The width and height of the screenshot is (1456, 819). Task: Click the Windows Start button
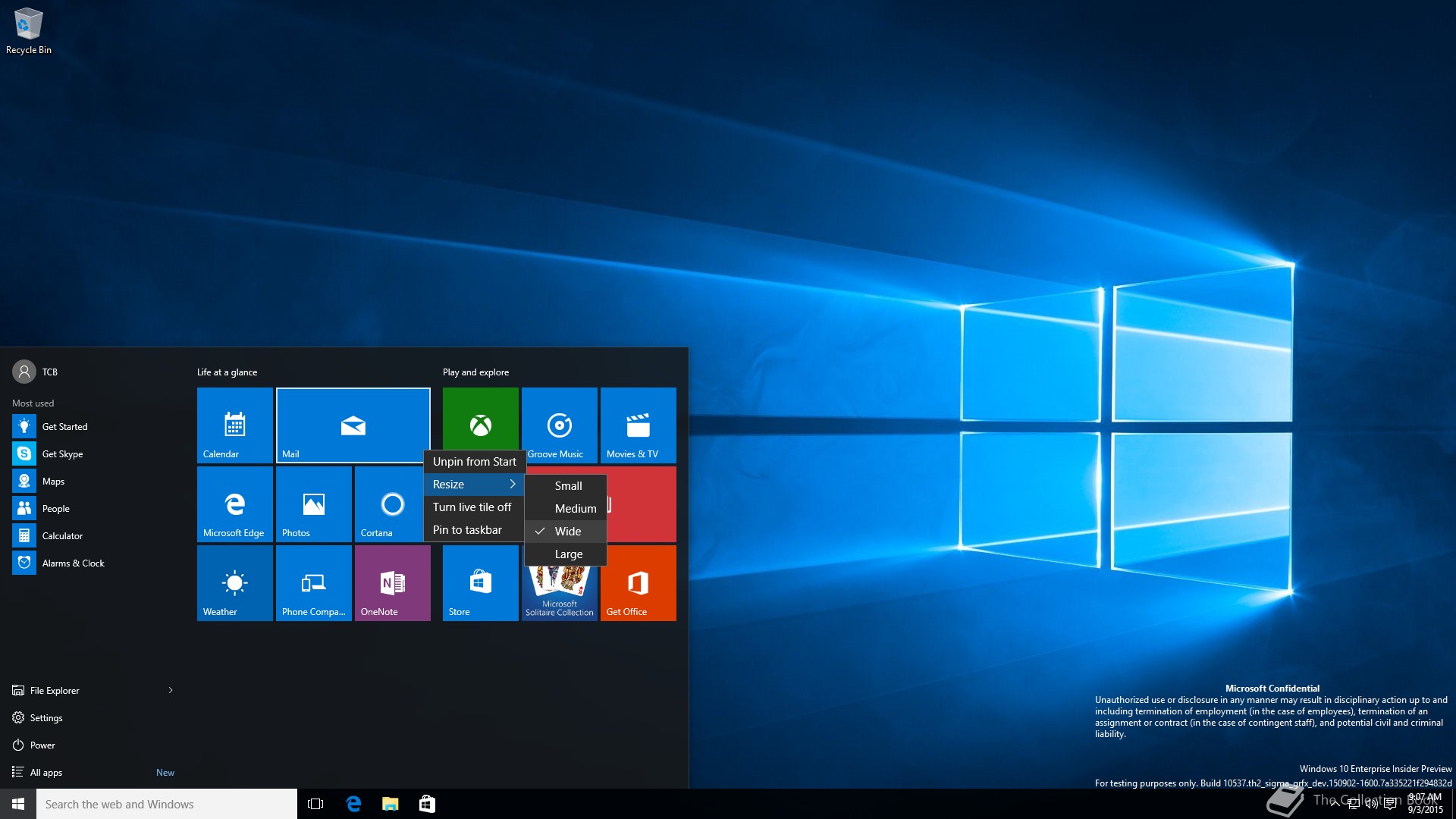(18, 804)
